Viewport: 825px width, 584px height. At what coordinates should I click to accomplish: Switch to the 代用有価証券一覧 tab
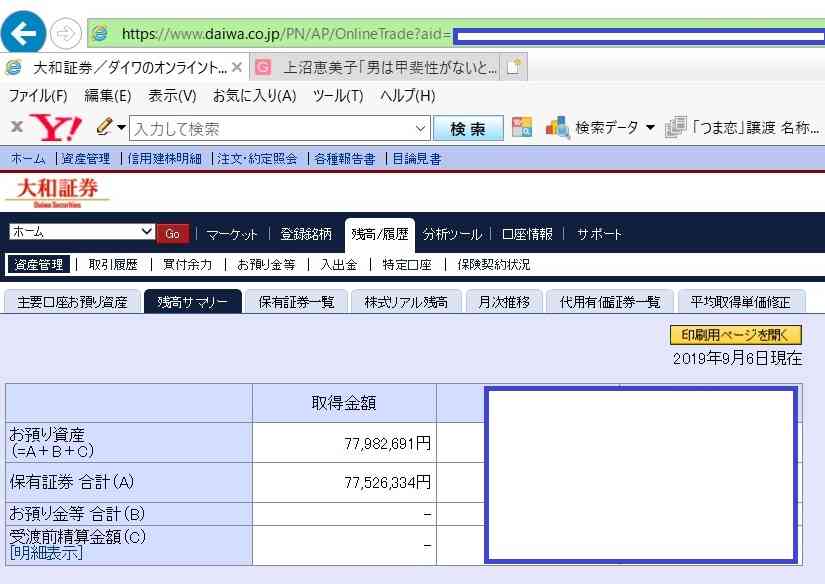(610, 302)
